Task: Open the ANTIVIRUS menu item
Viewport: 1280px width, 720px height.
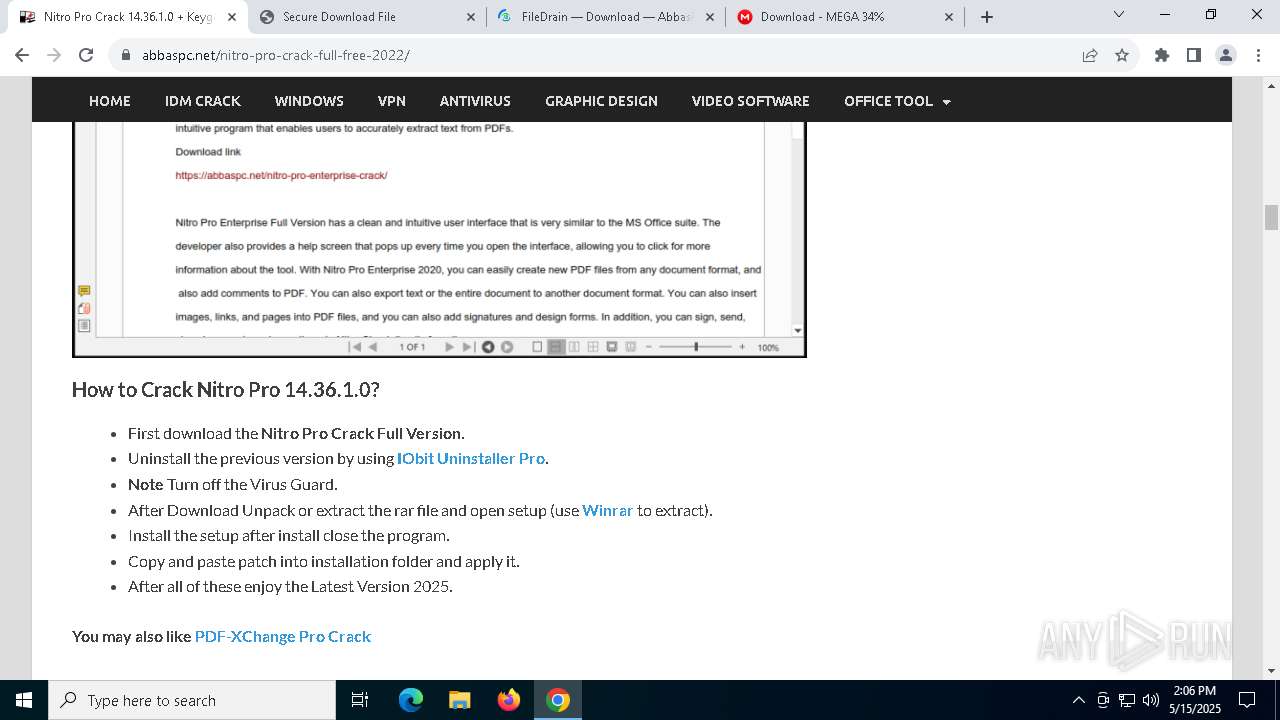Action: (x=475, y=101)
